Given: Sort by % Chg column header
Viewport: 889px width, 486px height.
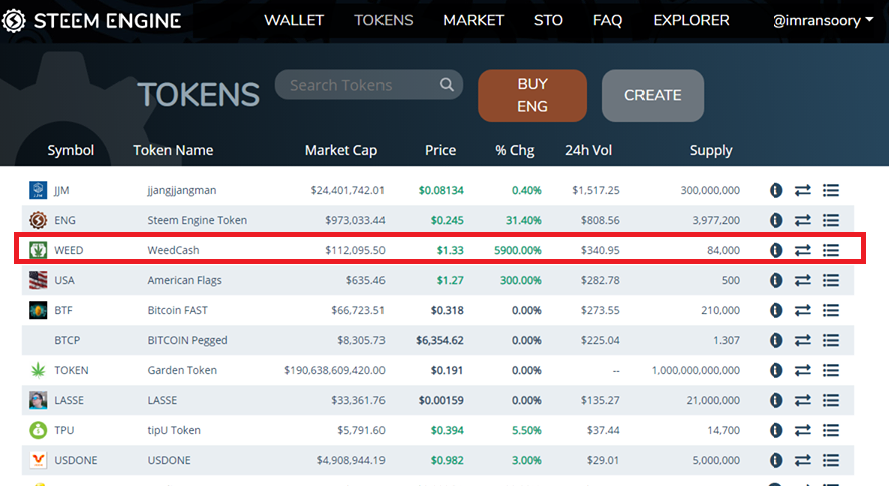Looking at the screenshot, I should tap(514, 150).
